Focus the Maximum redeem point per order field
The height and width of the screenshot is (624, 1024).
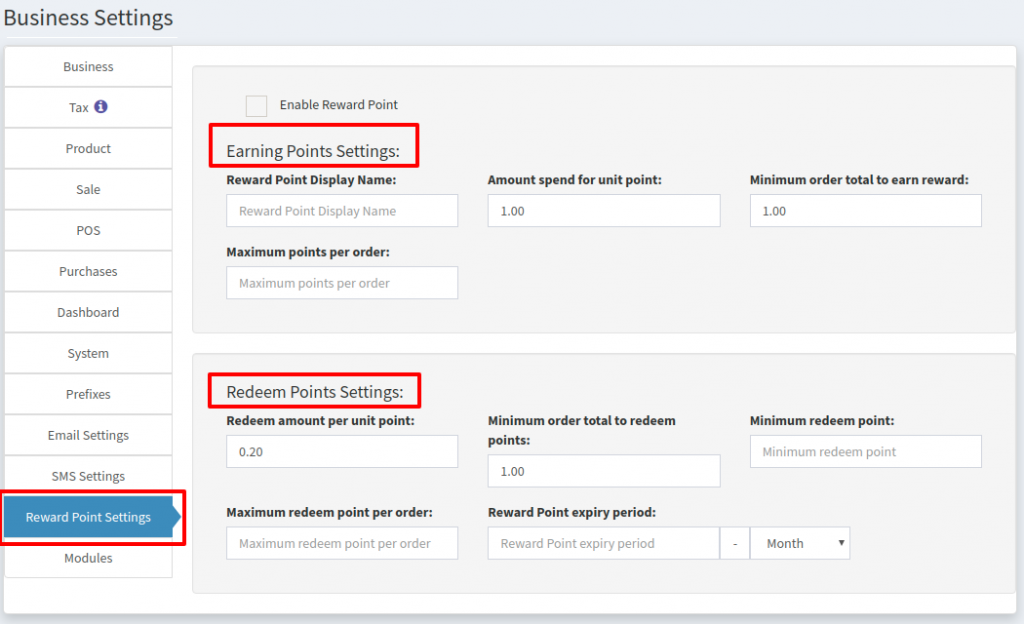(x=342, y=543)
